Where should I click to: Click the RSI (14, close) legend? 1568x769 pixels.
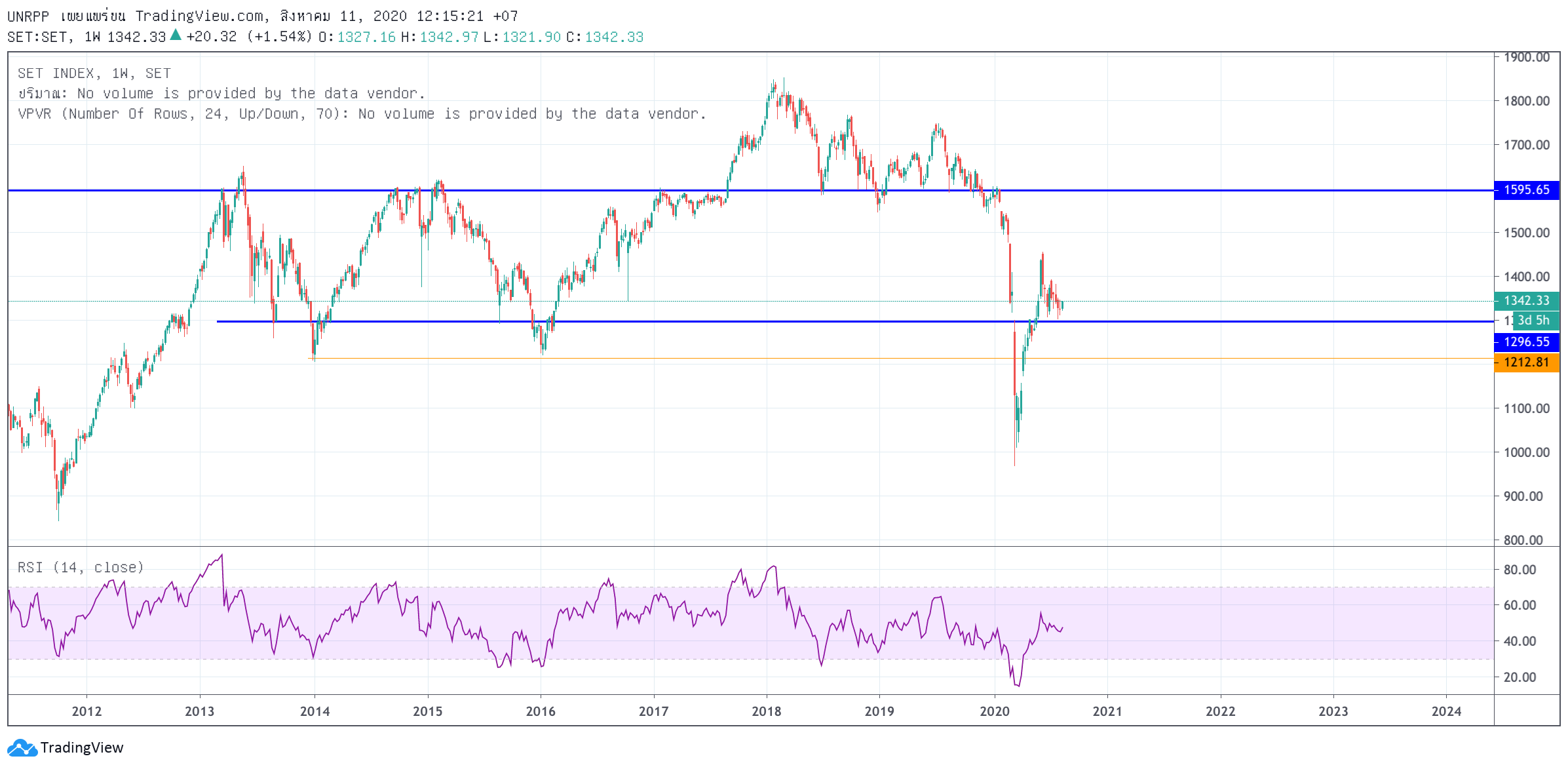(x=81, y=568)
